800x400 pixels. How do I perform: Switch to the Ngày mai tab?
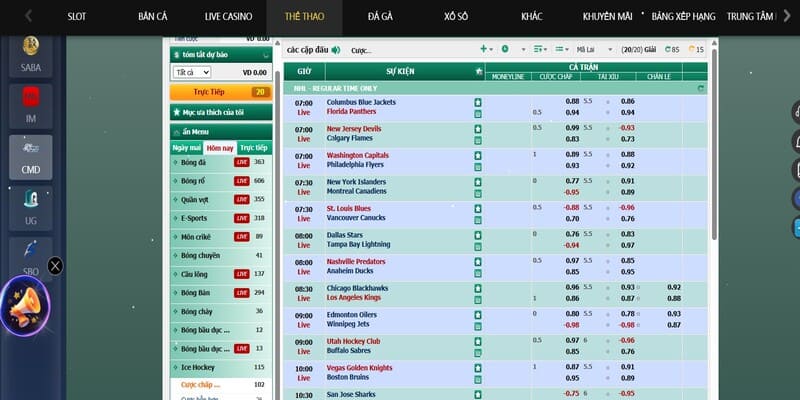(186, 148)
